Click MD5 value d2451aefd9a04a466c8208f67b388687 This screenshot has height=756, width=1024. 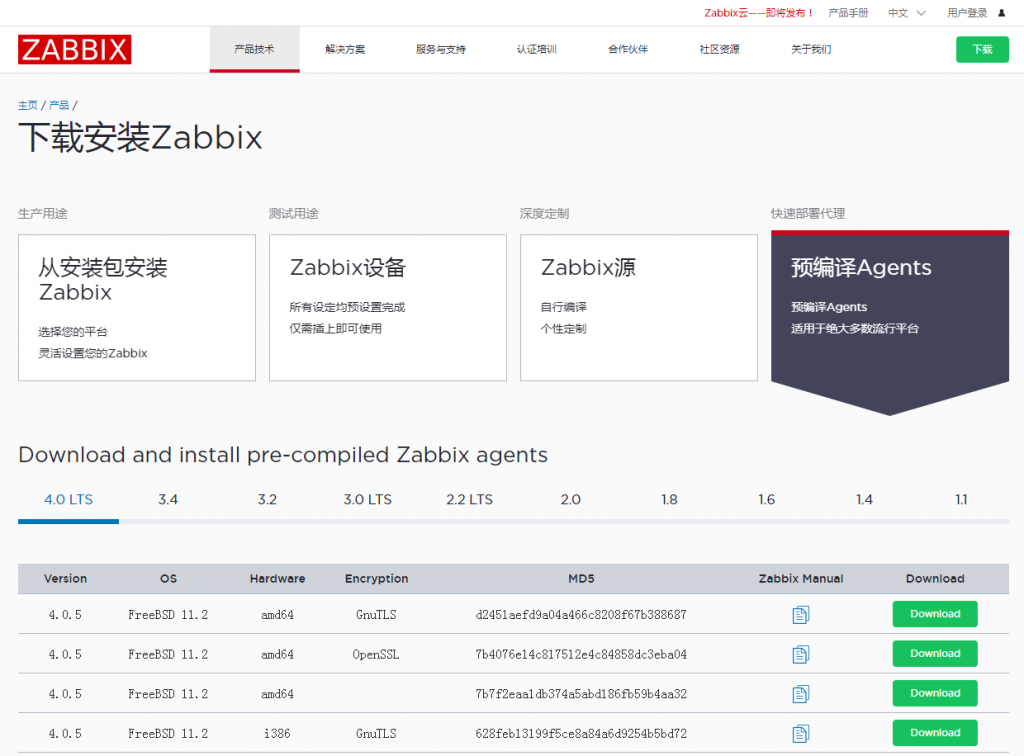(581, 614)
